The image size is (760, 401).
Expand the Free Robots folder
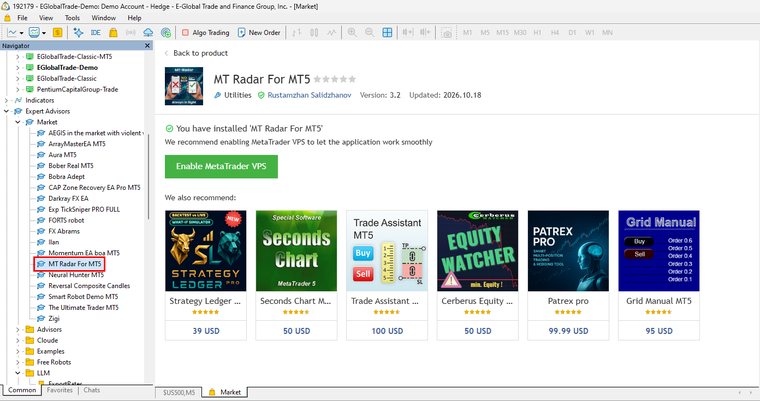click(18, 362)
